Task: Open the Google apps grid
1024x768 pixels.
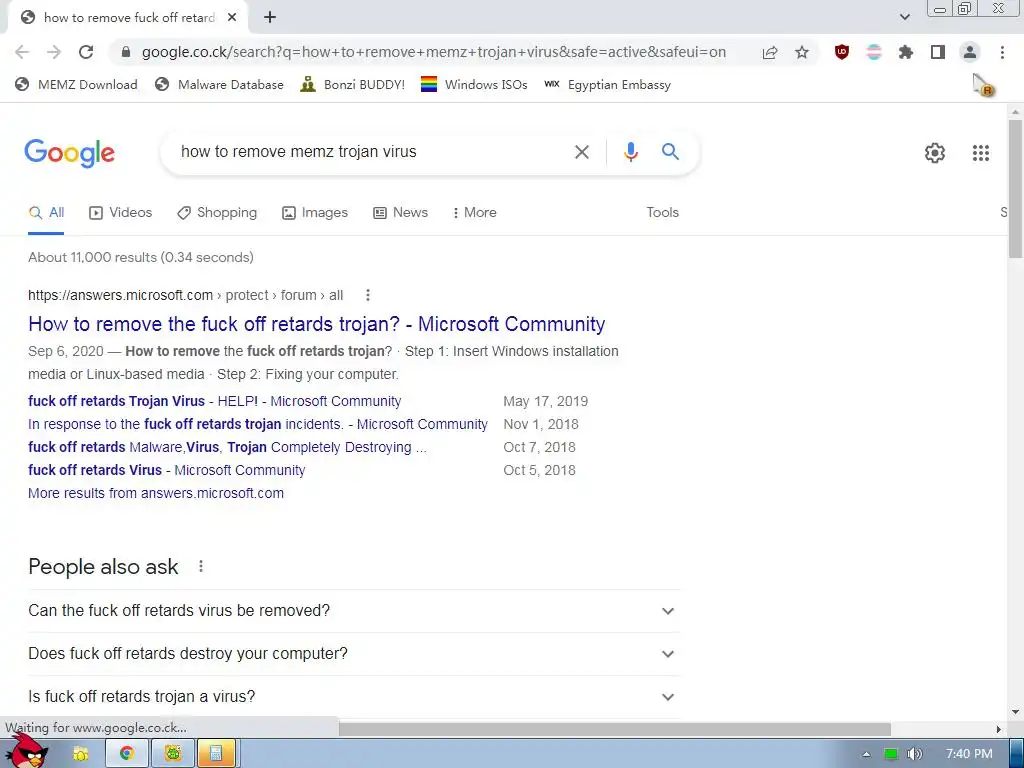Action: tap(980, 153)
